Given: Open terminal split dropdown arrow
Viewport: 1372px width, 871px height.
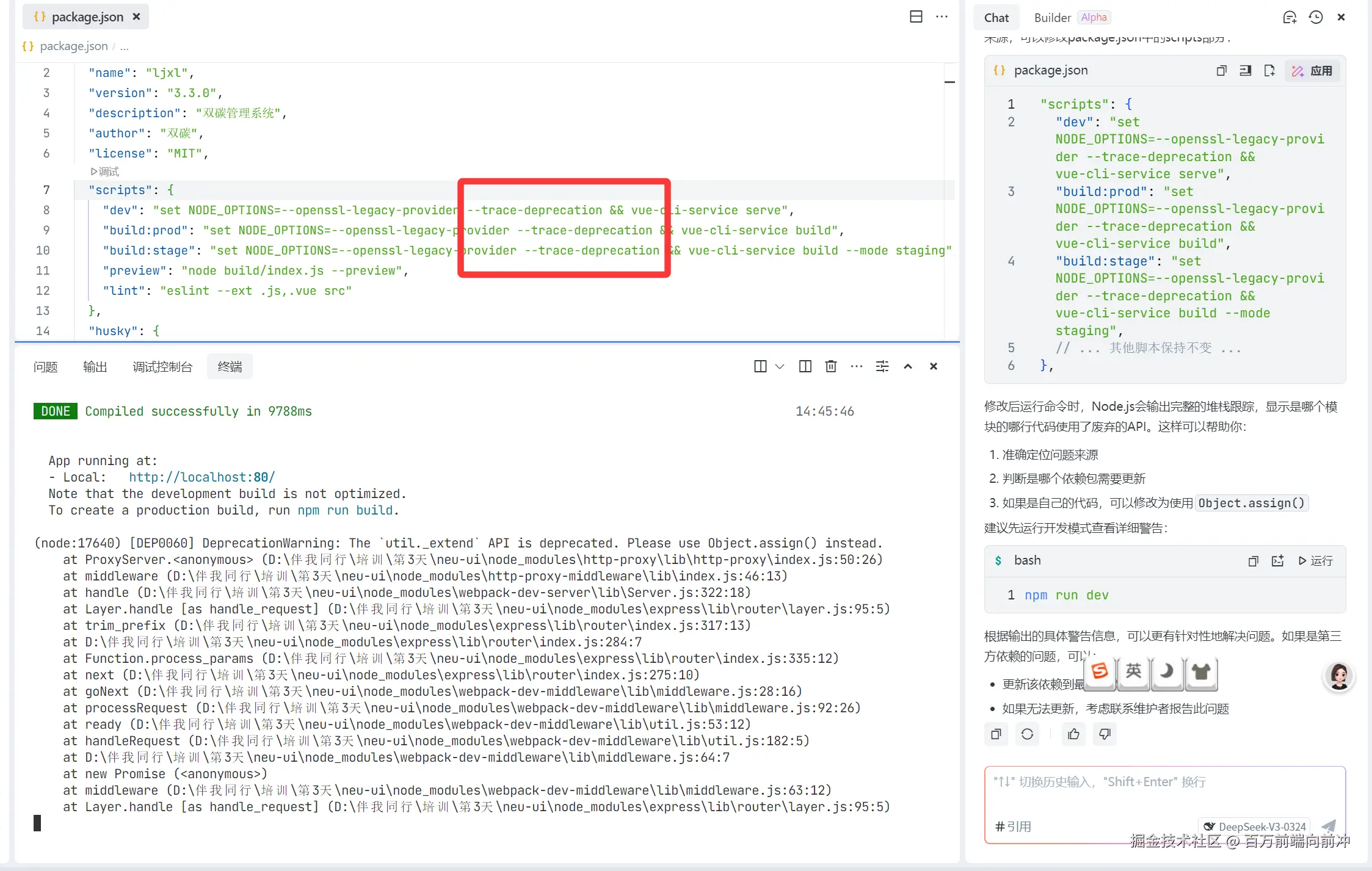Looking at the screenshot, I should pyautogui.click(x=780, y=366).
